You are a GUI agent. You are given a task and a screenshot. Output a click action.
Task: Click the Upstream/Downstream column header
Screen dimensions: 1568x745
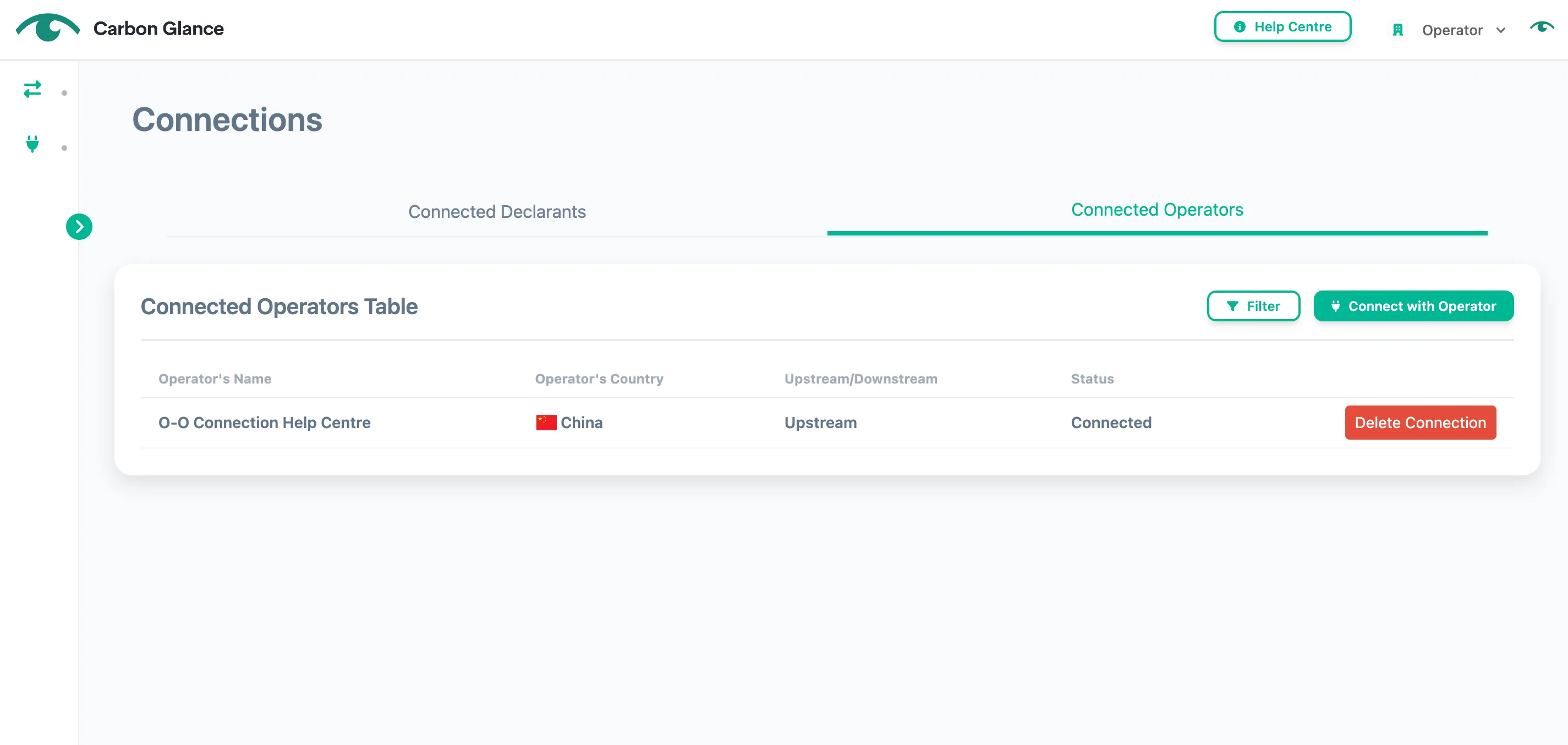[x=860, y=379]
